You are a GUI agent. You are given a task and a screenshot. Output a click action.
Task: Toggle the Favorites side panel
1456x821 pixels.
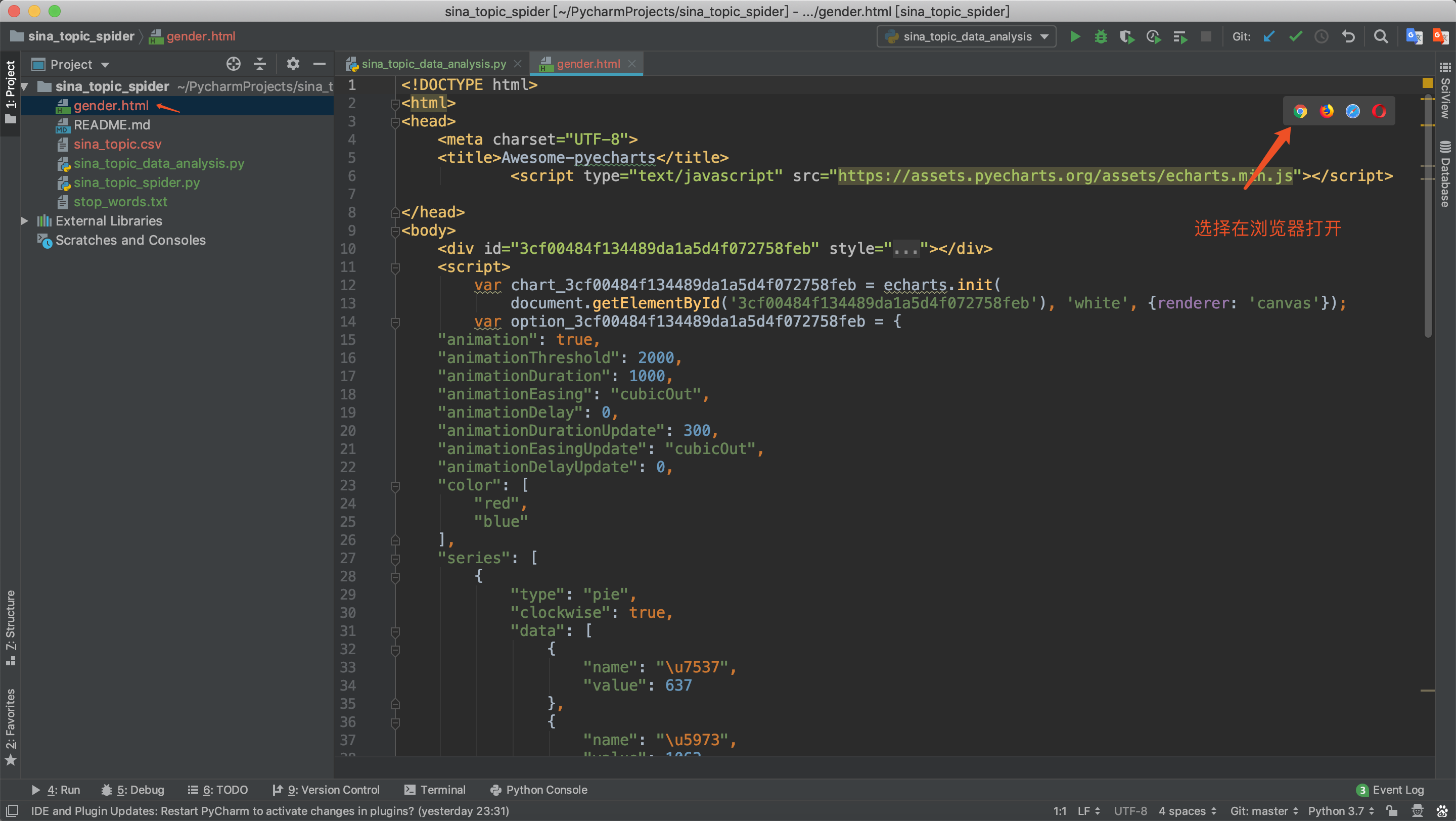[x=10, y=726]
